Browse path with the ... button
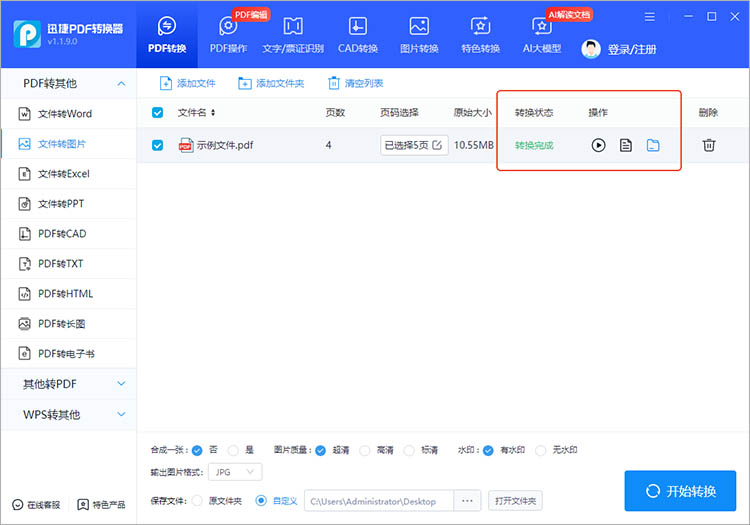This screenshot has height=525, width=750. (x=467, y=501)
